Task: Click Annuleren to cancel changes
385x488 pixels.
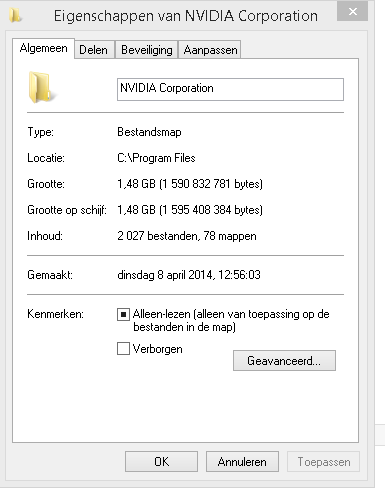Action: [242, 462]
